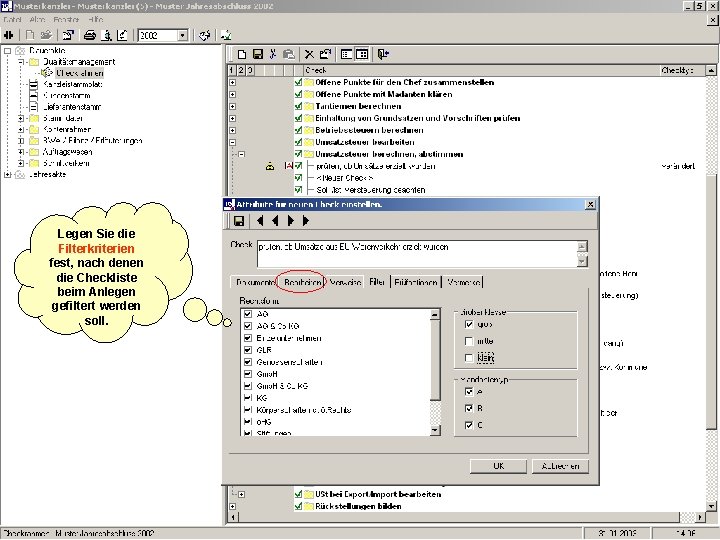The height and width of the screenshot is (540, 720).
Task: Toggle Mandantentyp A checkbox
Action: point(469,392)
